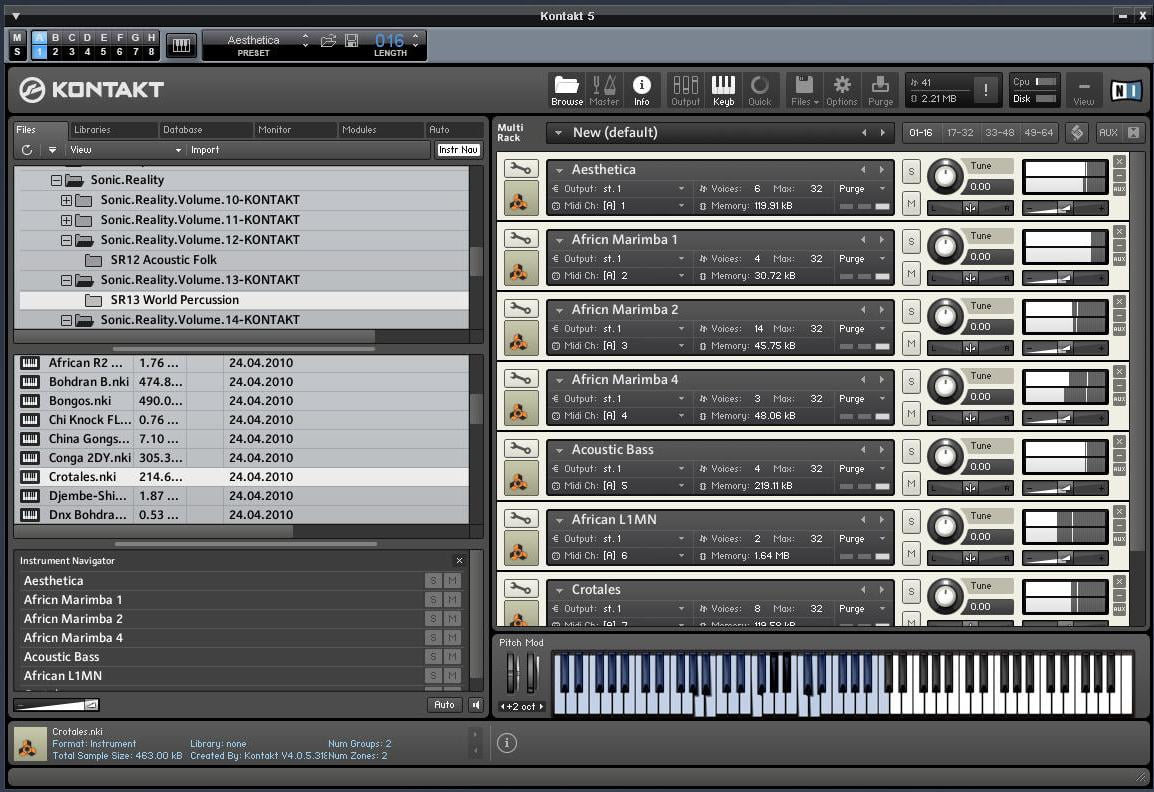Viewport: 1154px width, 792px height.
Task: Switch to the Libraries tab
Action: 113,130
